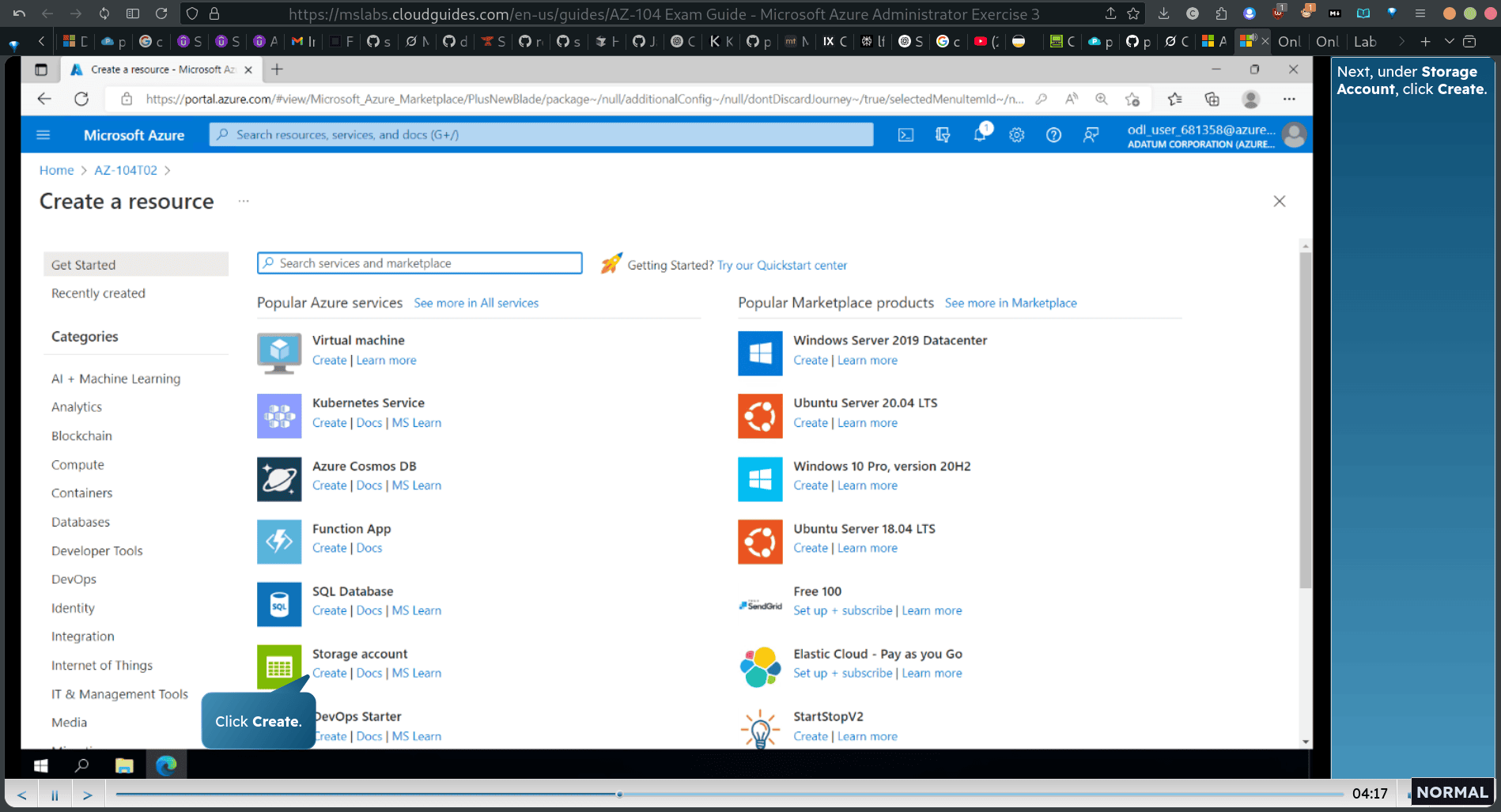The image size is (1501, 812).
Task: Click Create under Storage account
Action: point(329,674)
